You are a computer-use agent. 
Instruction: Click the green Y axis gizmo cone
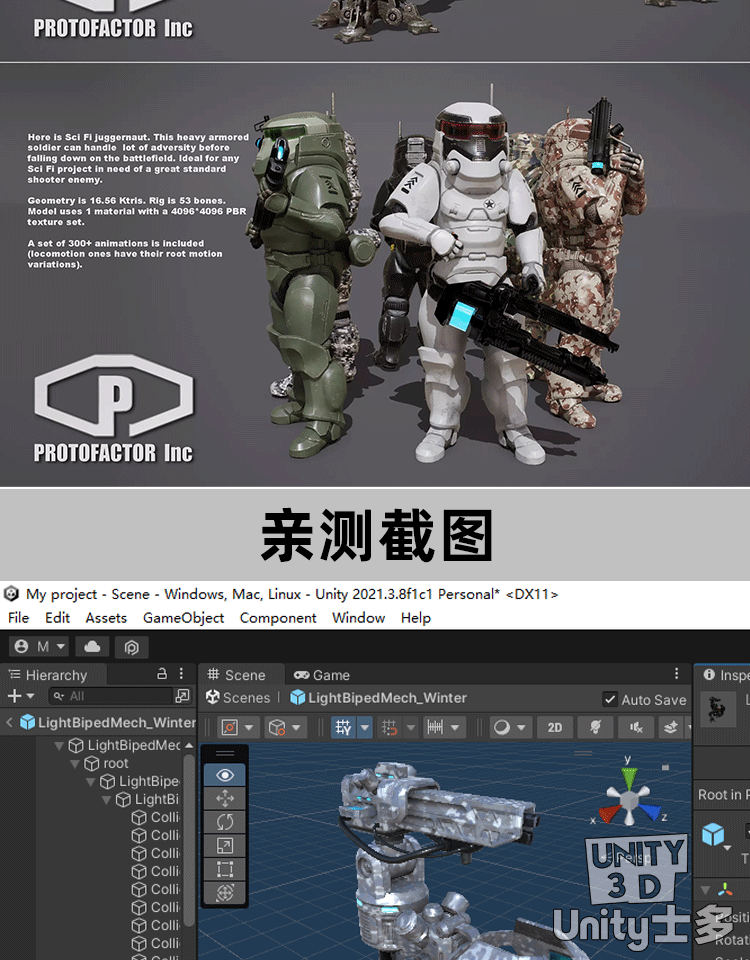[629, 778]
